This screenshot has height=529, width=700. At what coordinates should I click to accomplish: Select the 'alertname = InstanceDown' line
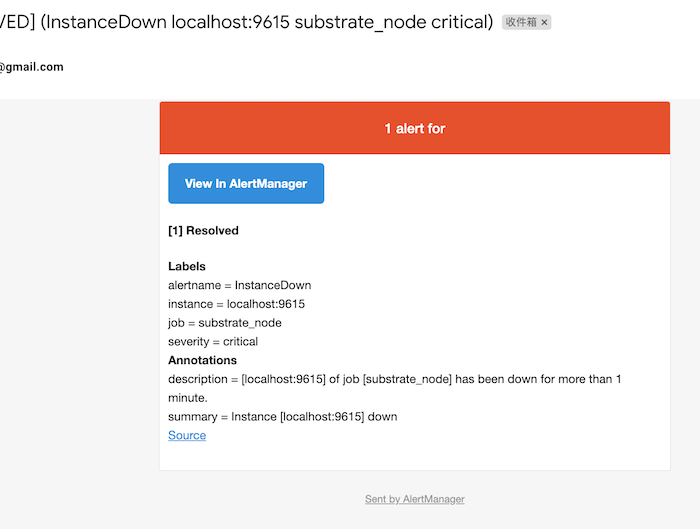tap(239, 286)
